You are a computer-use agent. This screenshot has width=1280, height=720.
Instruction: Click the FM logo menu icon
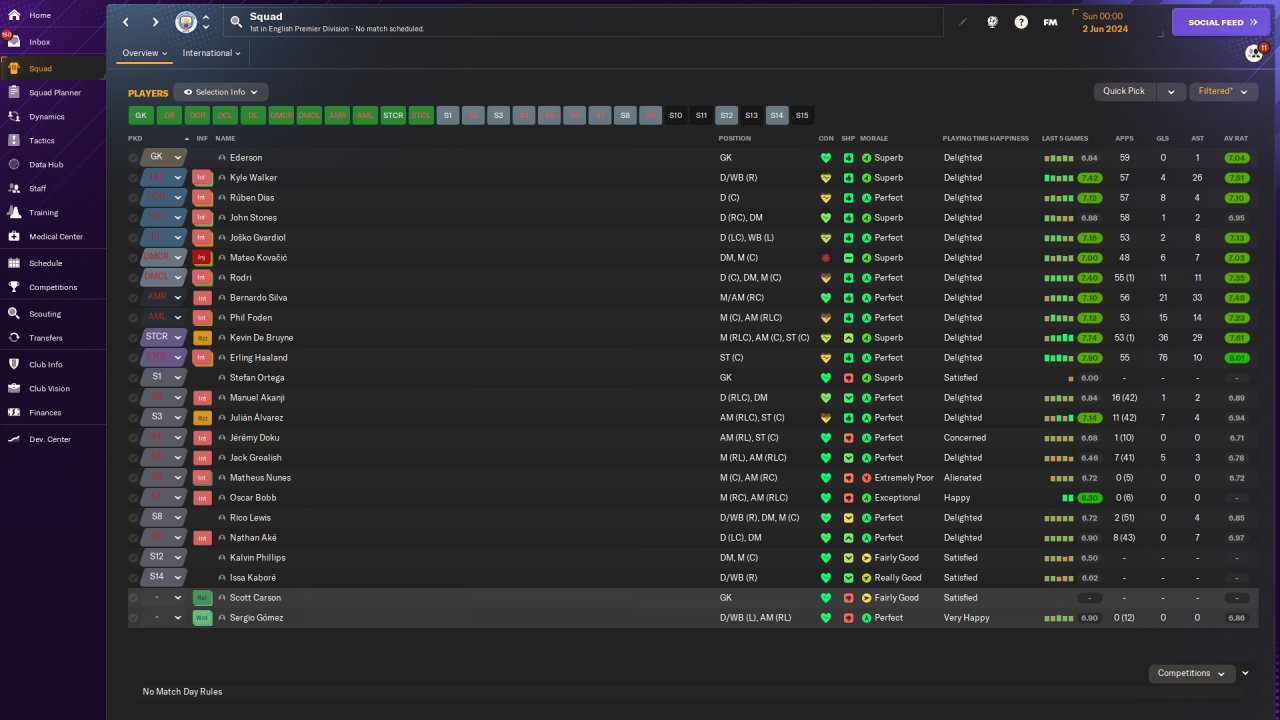click(x=1050, y=22)
